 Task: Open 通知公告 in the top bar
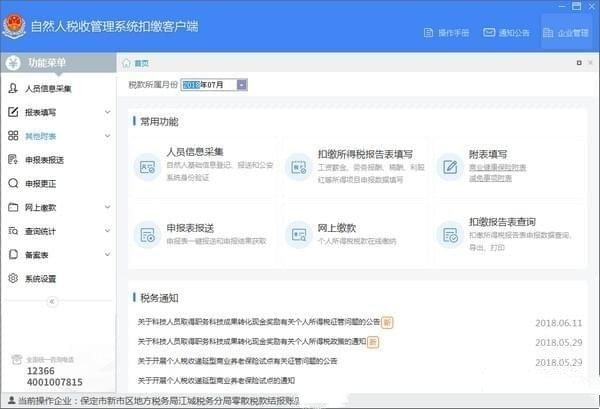(506, 33)
